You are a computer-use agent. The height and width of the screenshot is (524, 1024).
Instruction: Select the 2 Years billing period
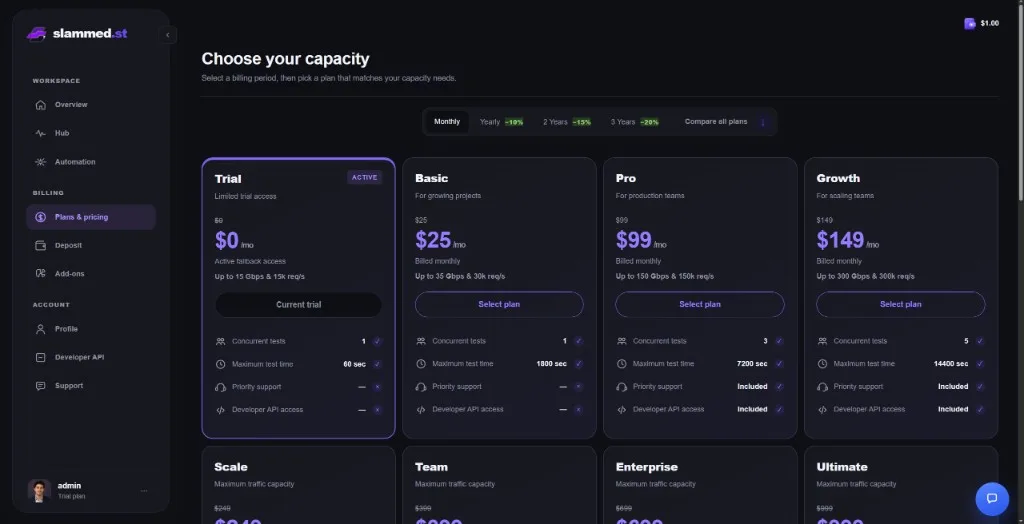[x=567, y=122]
